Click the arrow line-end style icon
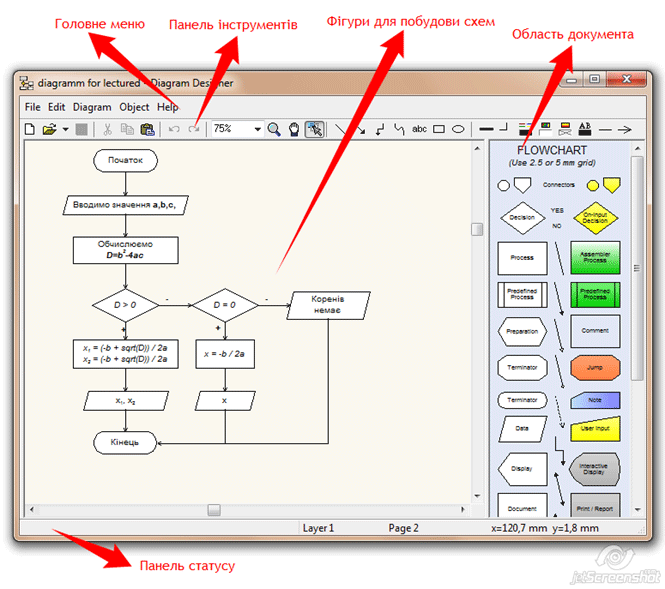The height and width of the screenshot is (589, 665). [x=625, y=129]
